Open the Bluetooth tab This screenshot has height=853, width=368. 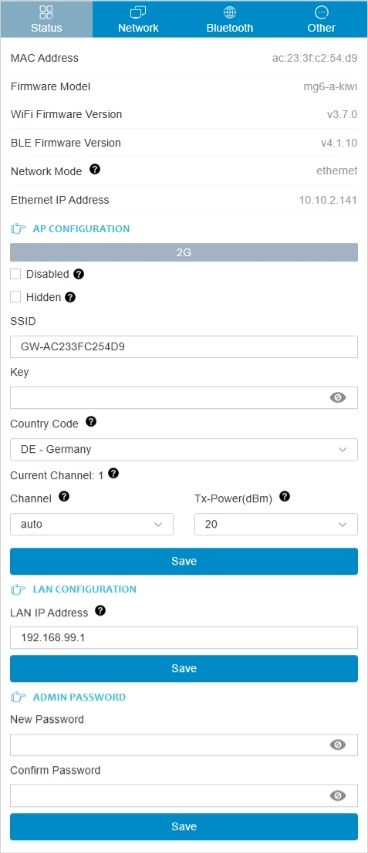click(x=230, y=19)
